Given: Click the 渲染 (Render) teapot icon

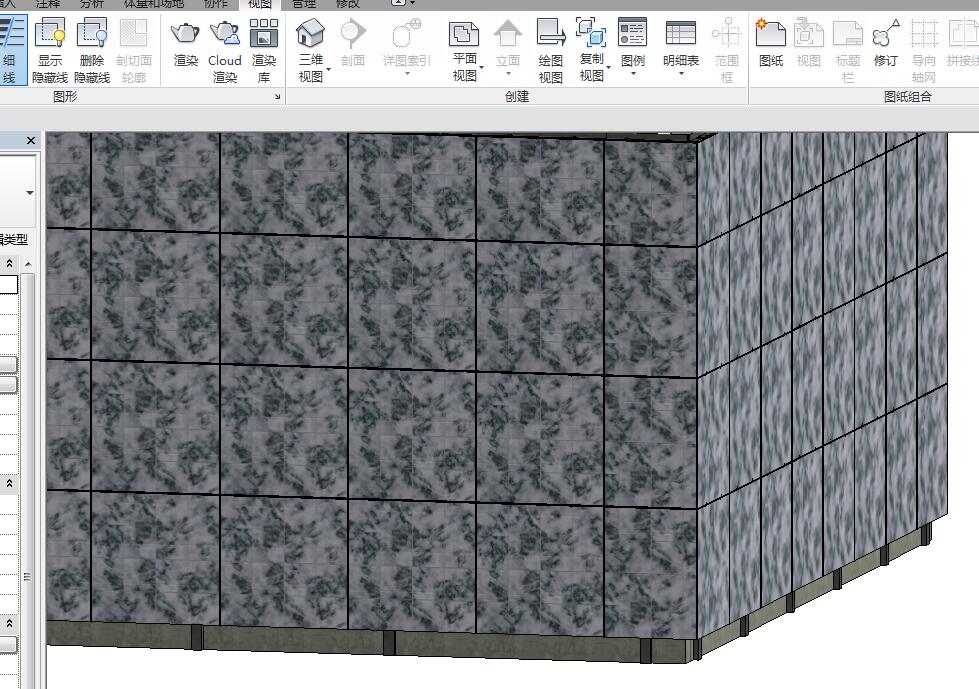Looking at the screenshot, I should tap(186, 44).
